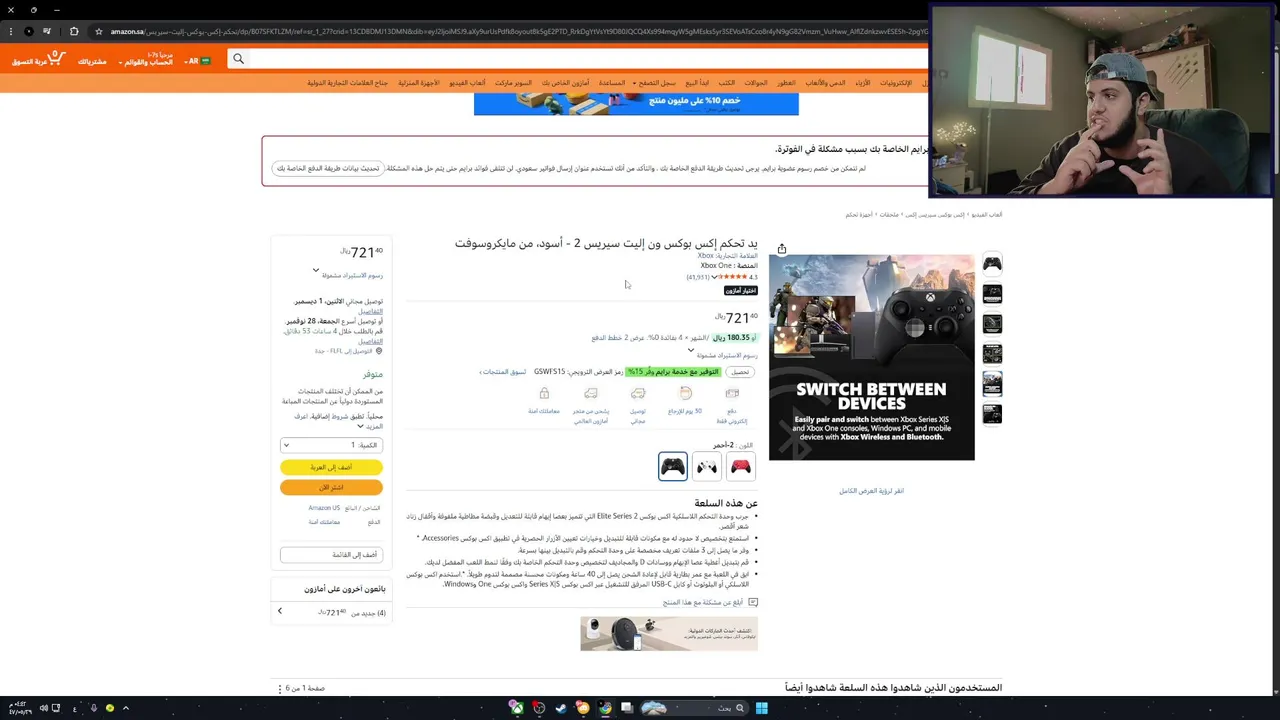Screen dimensions: 1280x720
Task: Open the Windows Start menu
Action: [761, 708]
